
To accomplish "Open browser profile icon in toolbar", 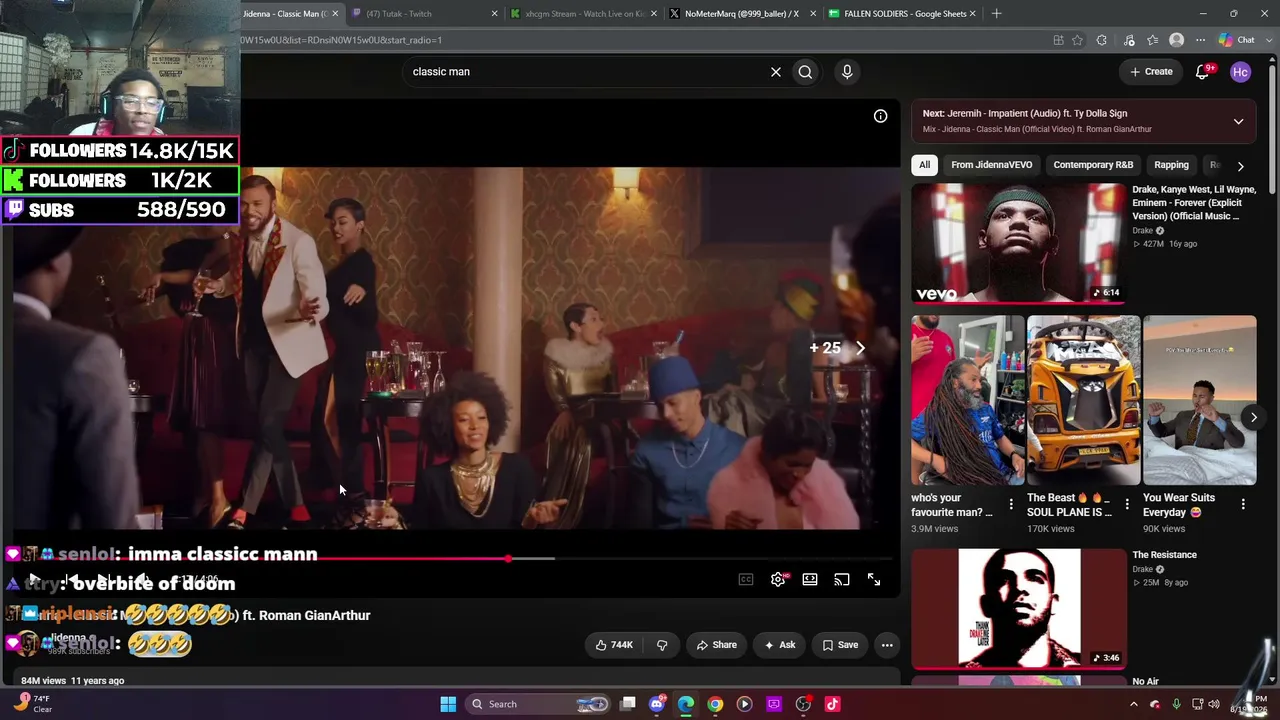I will (x=1177, y=40).
